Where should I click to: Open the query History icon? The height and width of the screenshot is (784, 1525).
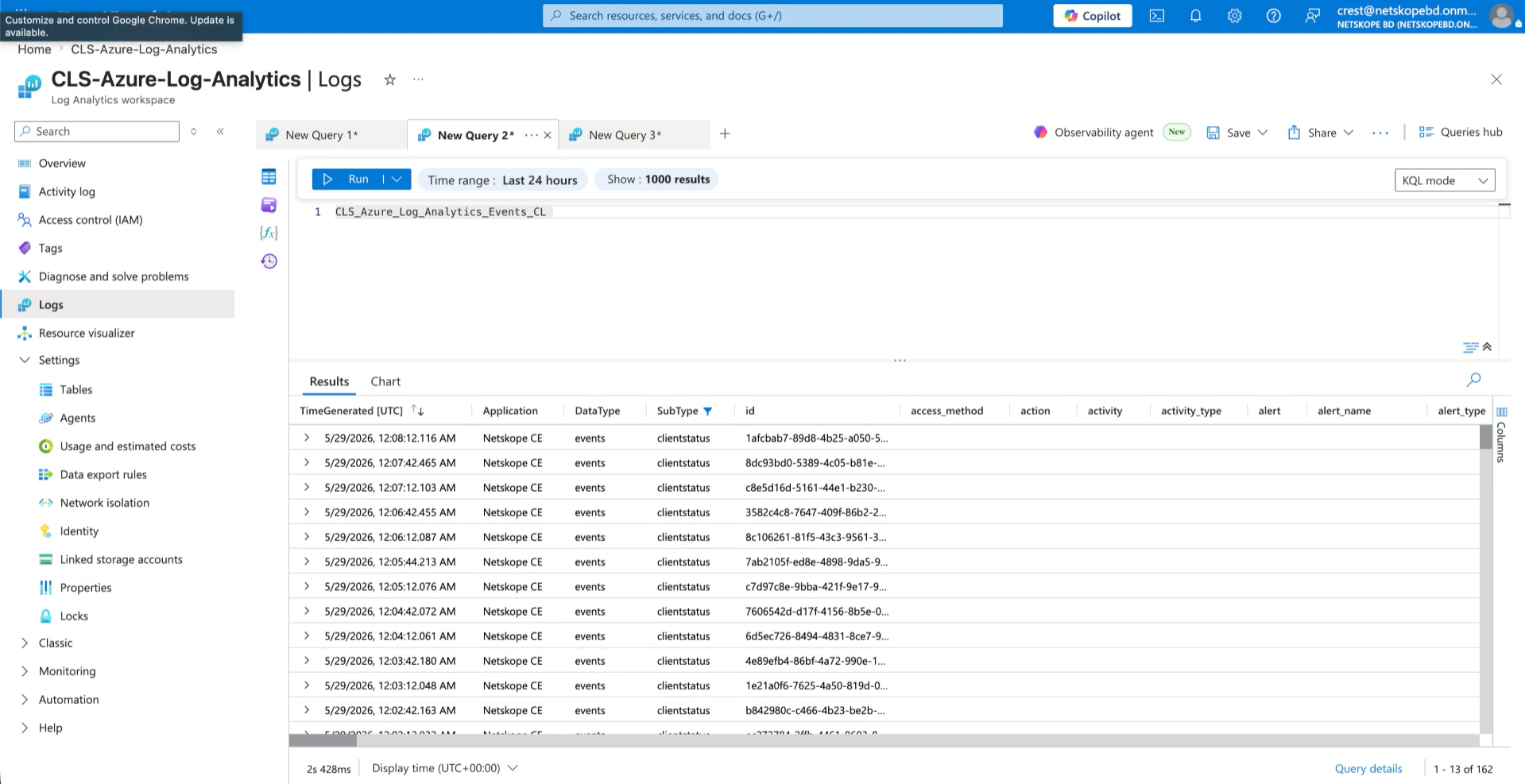[x=269, y=261]
